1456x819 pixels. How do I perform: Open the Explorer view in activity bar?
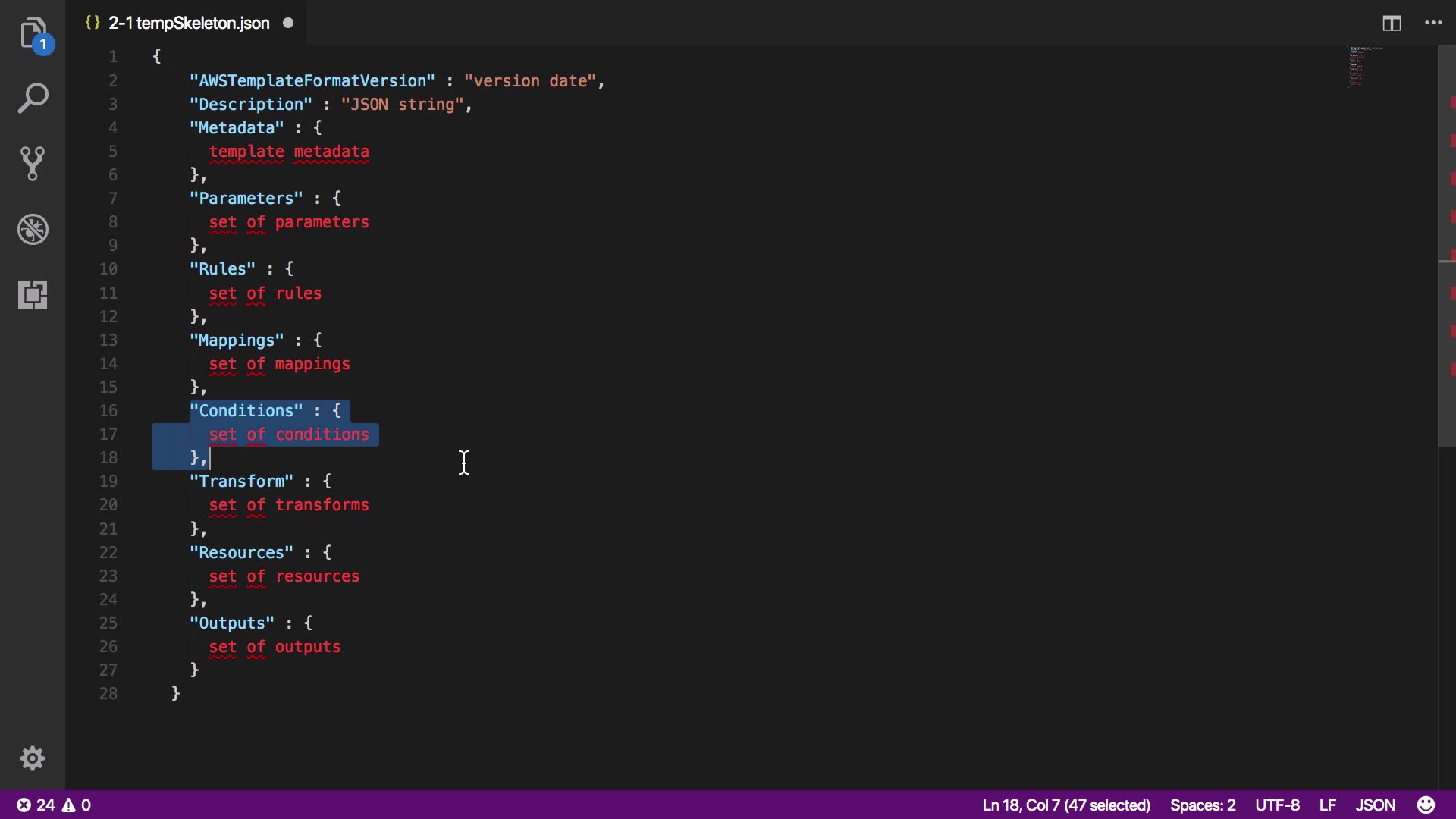coord(33,34)
